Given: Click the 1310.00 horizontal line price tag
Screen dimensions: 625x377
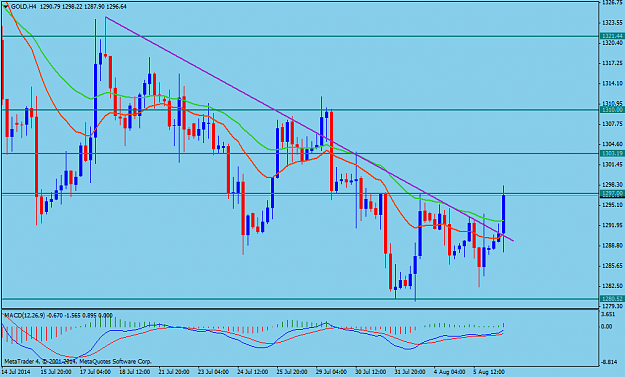Looking at the screenshot, I should click(611, 110).
